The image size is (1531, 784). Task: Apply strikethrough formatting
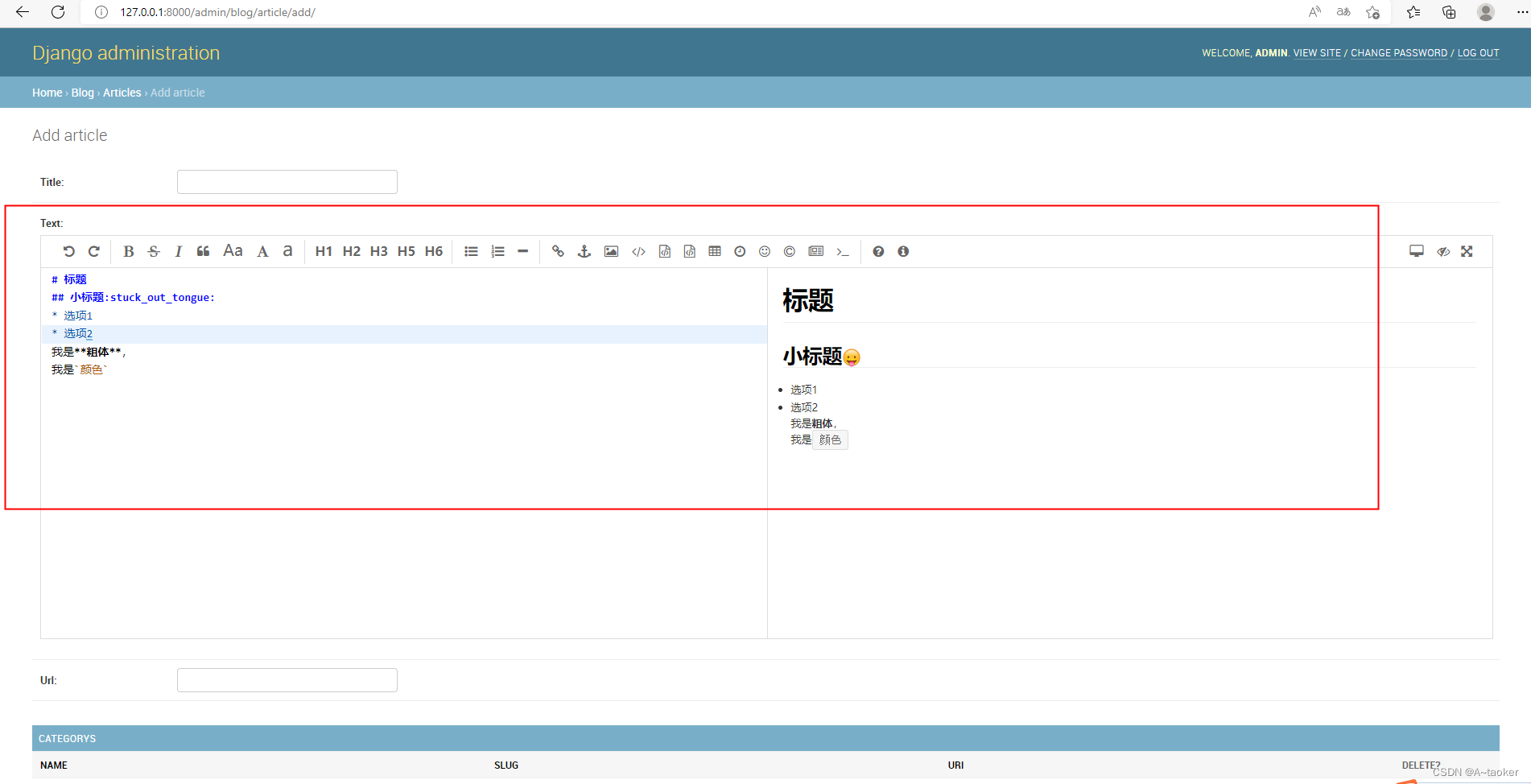[154, 251]
